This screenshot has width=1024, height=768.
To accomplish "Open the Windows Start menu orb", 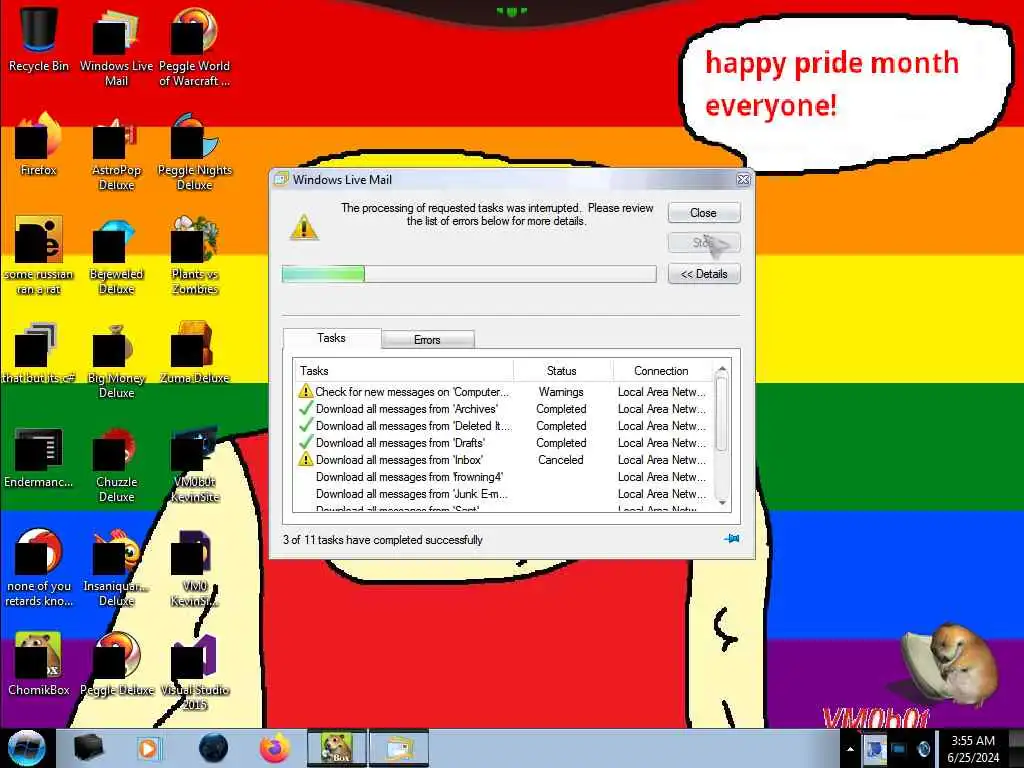I will 26,748.
